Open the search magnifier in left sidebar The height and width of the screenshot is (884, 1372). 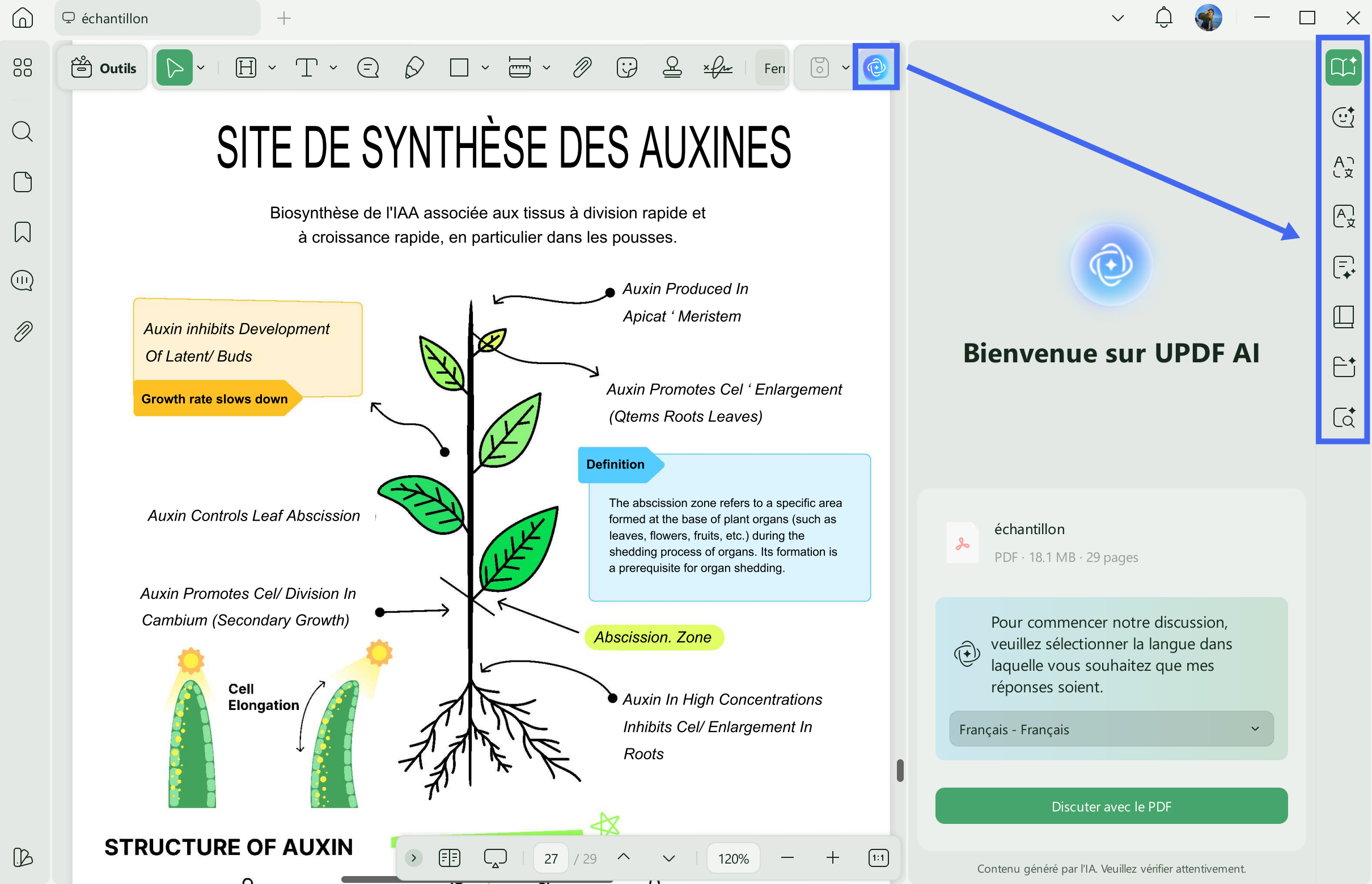point(22,132)
